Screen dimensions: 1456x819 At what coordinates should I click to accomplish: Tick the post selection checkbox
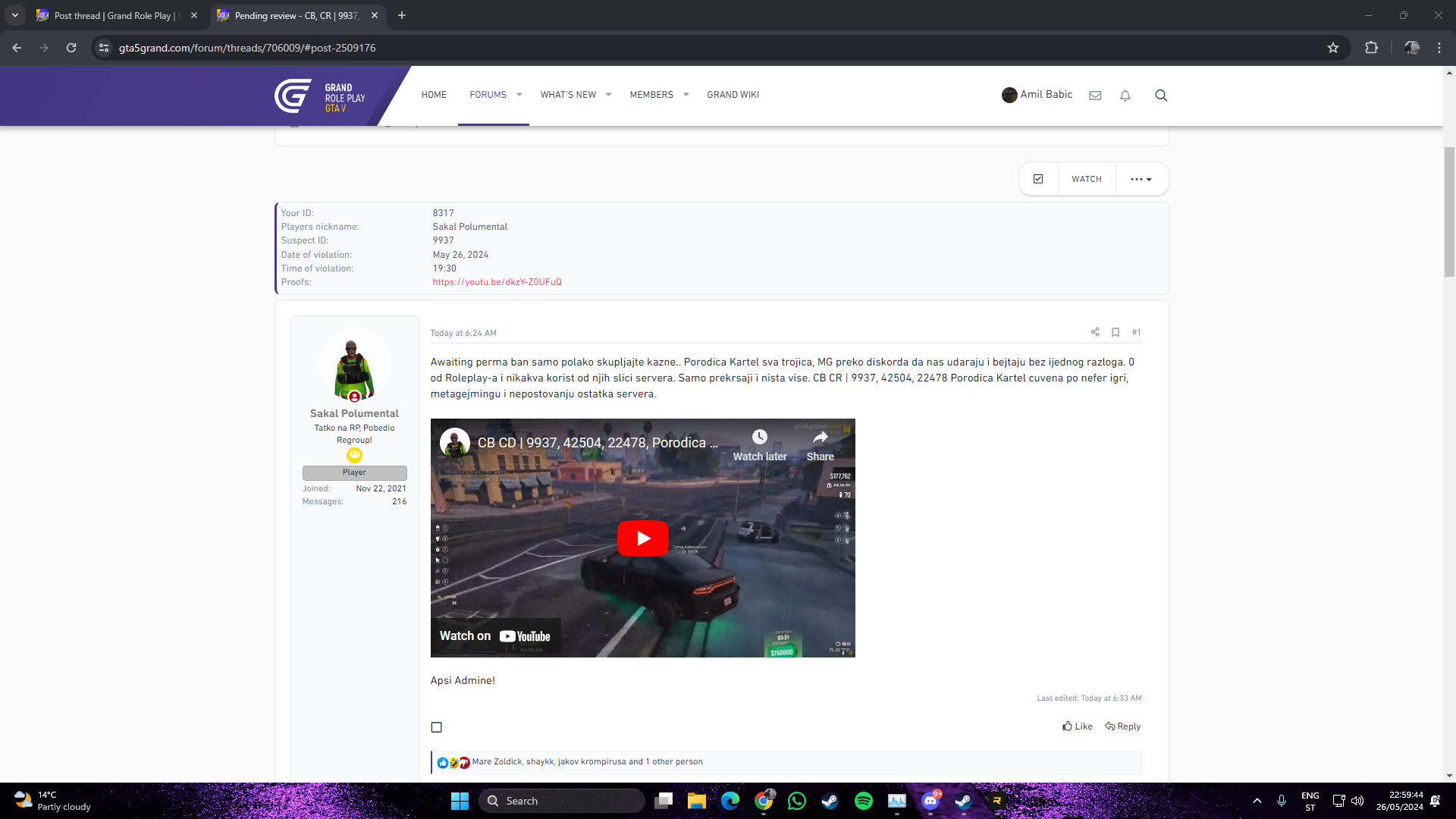coord(437,727)
